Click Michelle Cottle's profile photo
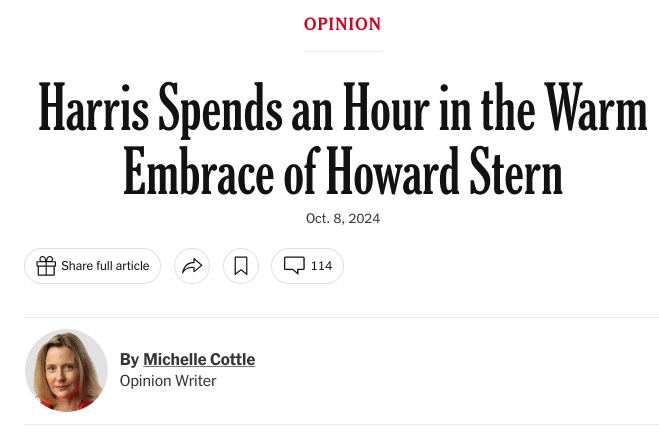 coord(66,370)
